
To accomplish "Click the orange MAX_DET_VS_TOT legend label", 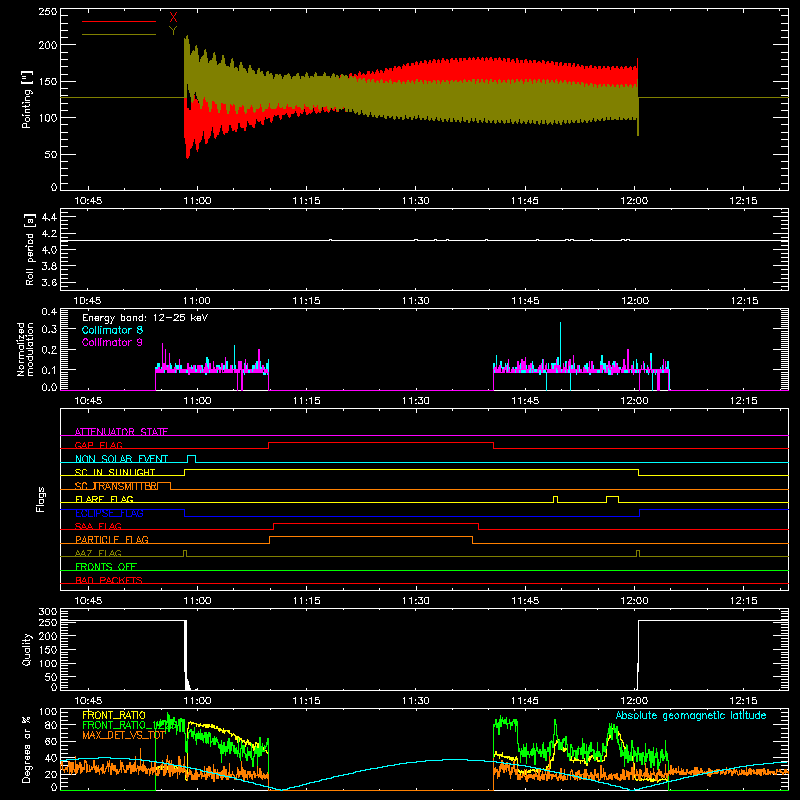I will pyautogui.click(x=123, y=735).
